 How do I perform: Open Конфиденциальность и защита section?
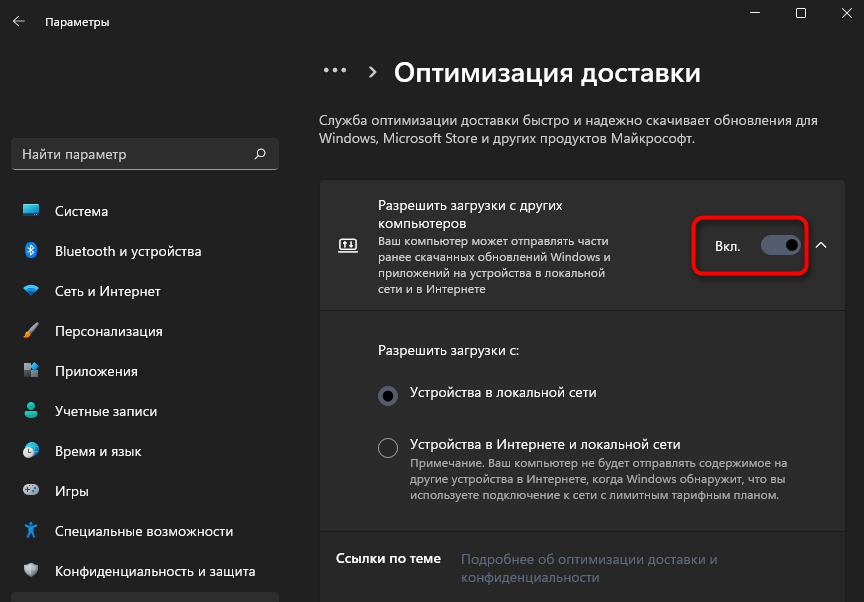tap(155, 571)
